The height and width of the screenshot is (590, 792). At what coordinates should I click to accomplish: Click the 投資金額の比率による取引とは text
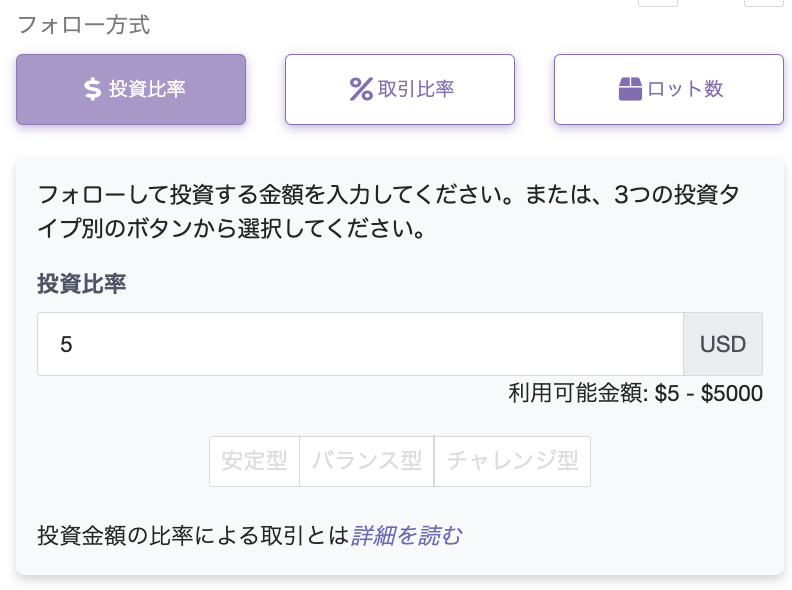[193, 535]
